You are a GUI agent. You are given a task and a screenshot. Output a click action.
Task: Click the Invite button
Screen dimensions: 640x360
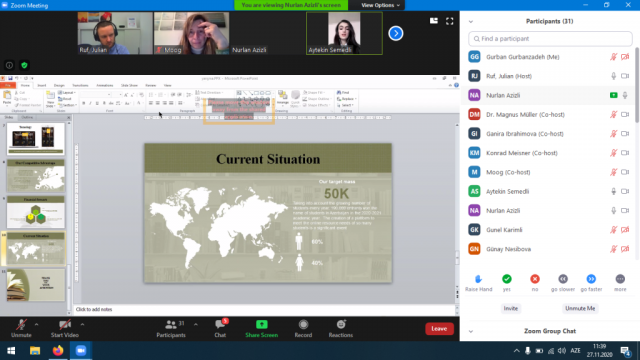(x=511, y=309)
